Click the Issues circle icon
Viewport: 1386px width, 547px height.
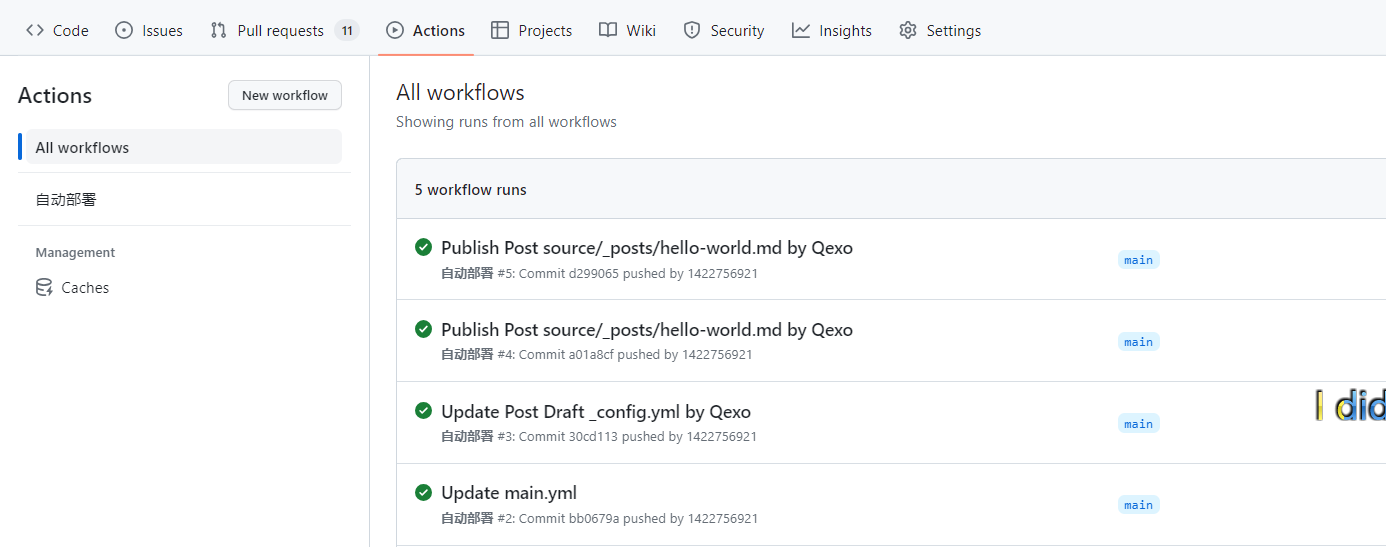pos(124,30)
